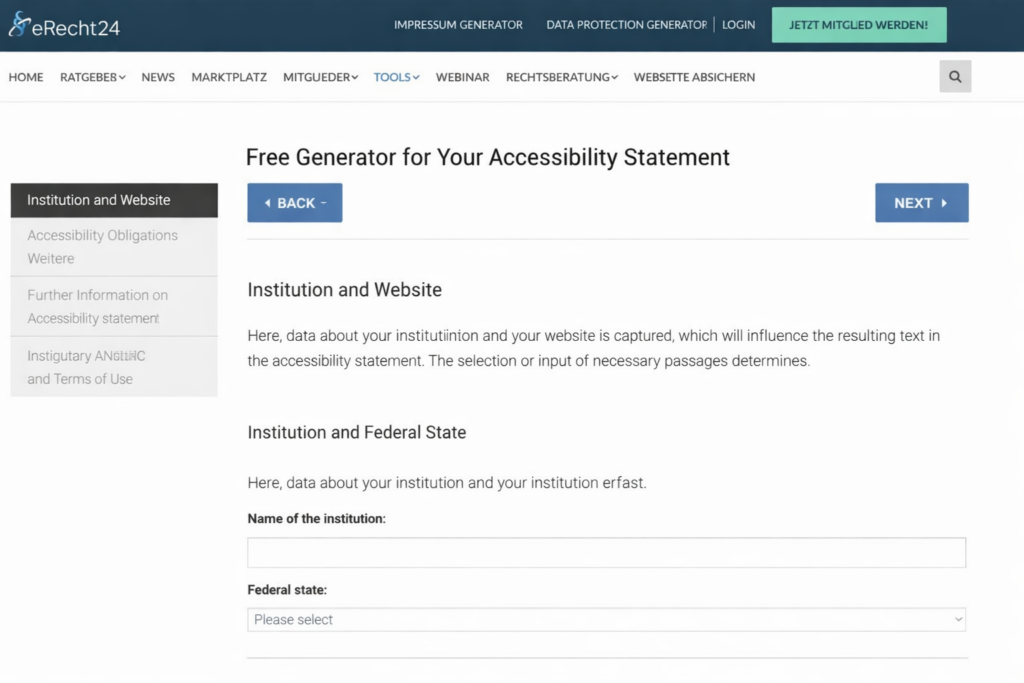Open the DATA PROTECTION GENERATOR link
Screen dimensions: 1024x683
point(626,24)
